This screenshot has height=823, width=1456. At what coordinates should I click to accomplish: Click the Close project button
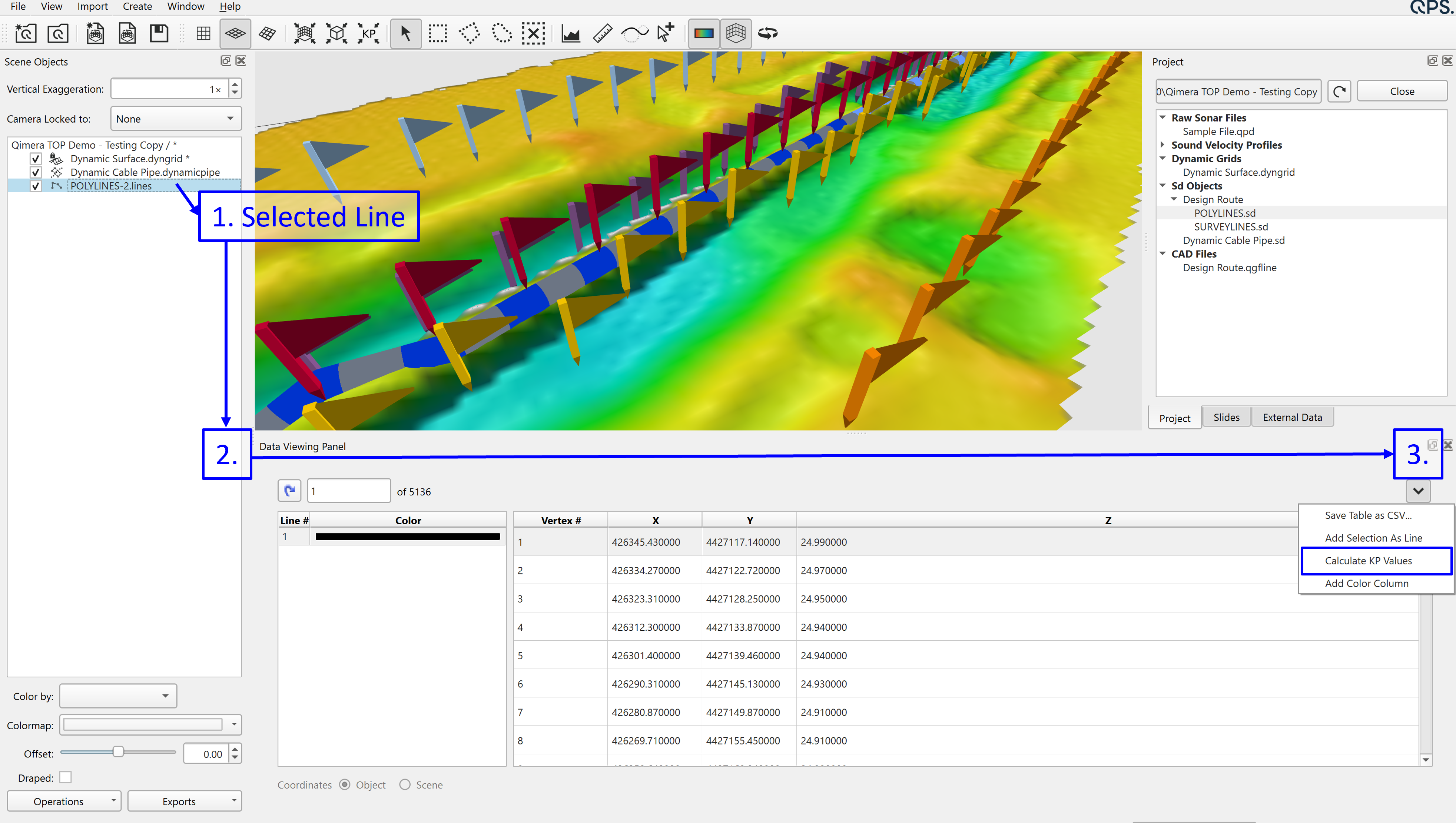tap(1402, 91)
